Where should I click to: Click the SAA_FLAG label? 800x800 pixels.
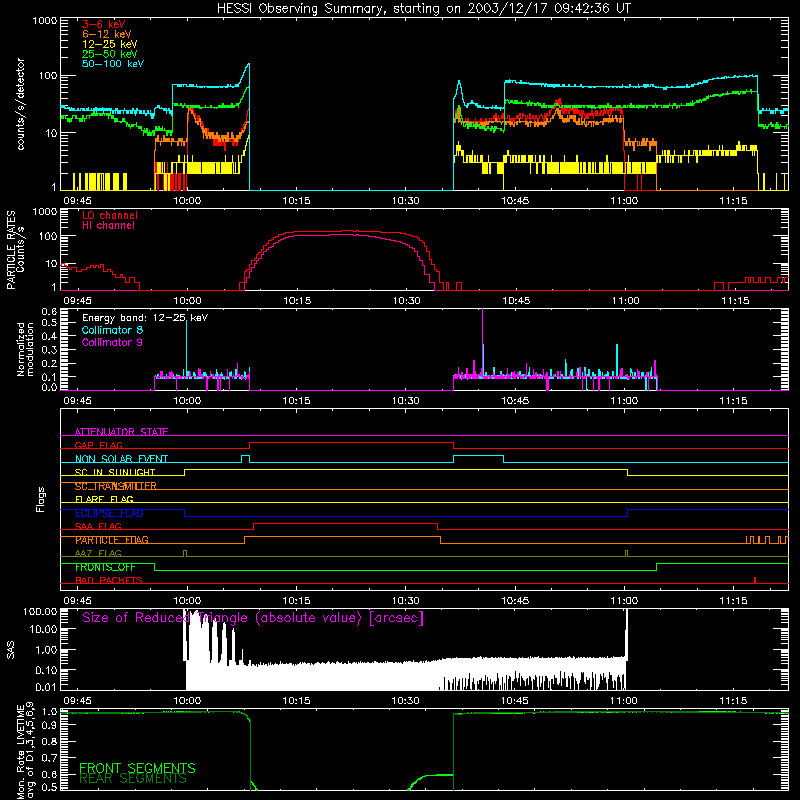pyautogui.click(x=98, y=526)
